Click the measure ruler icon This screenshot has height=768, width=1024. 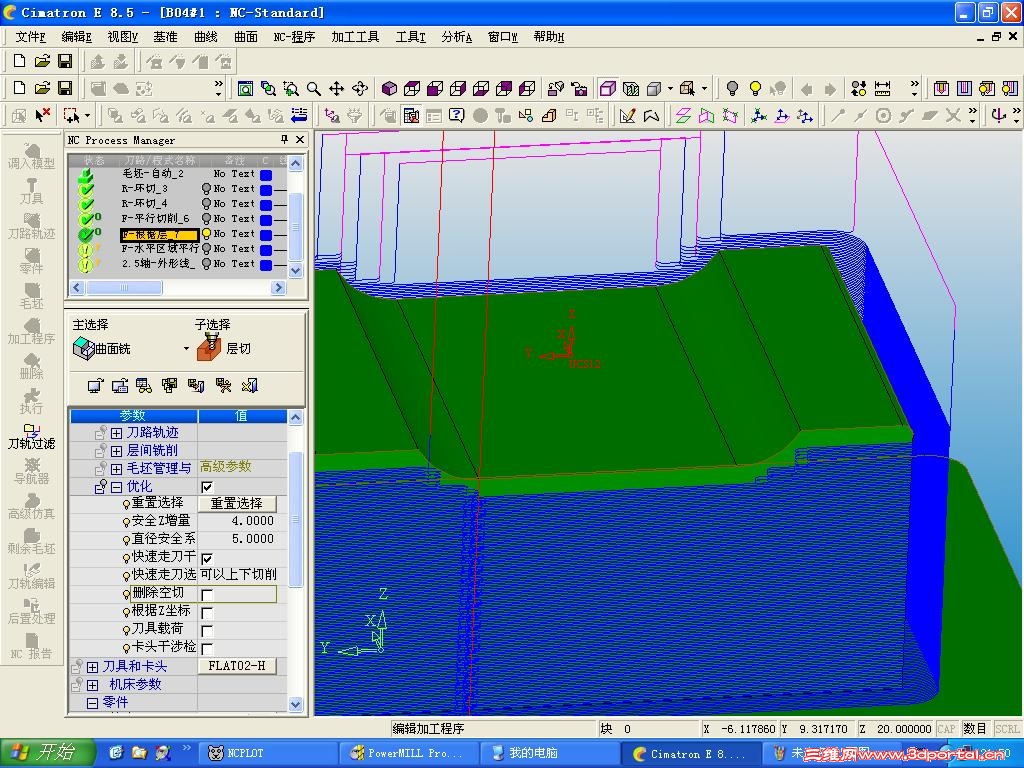coord(882,88)
